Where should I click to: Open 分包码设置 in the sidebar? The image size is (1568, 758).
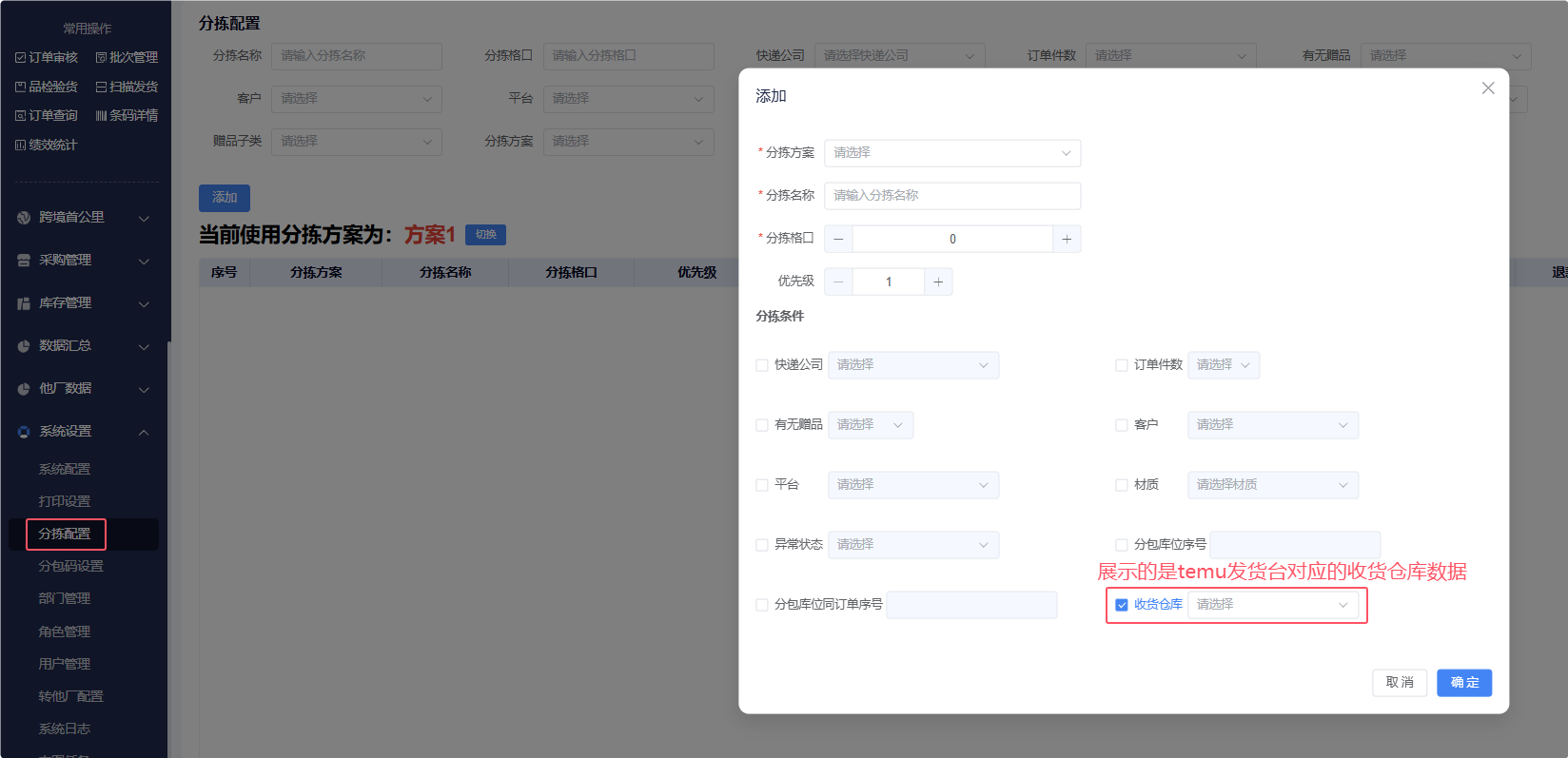[x=71, y=567]
